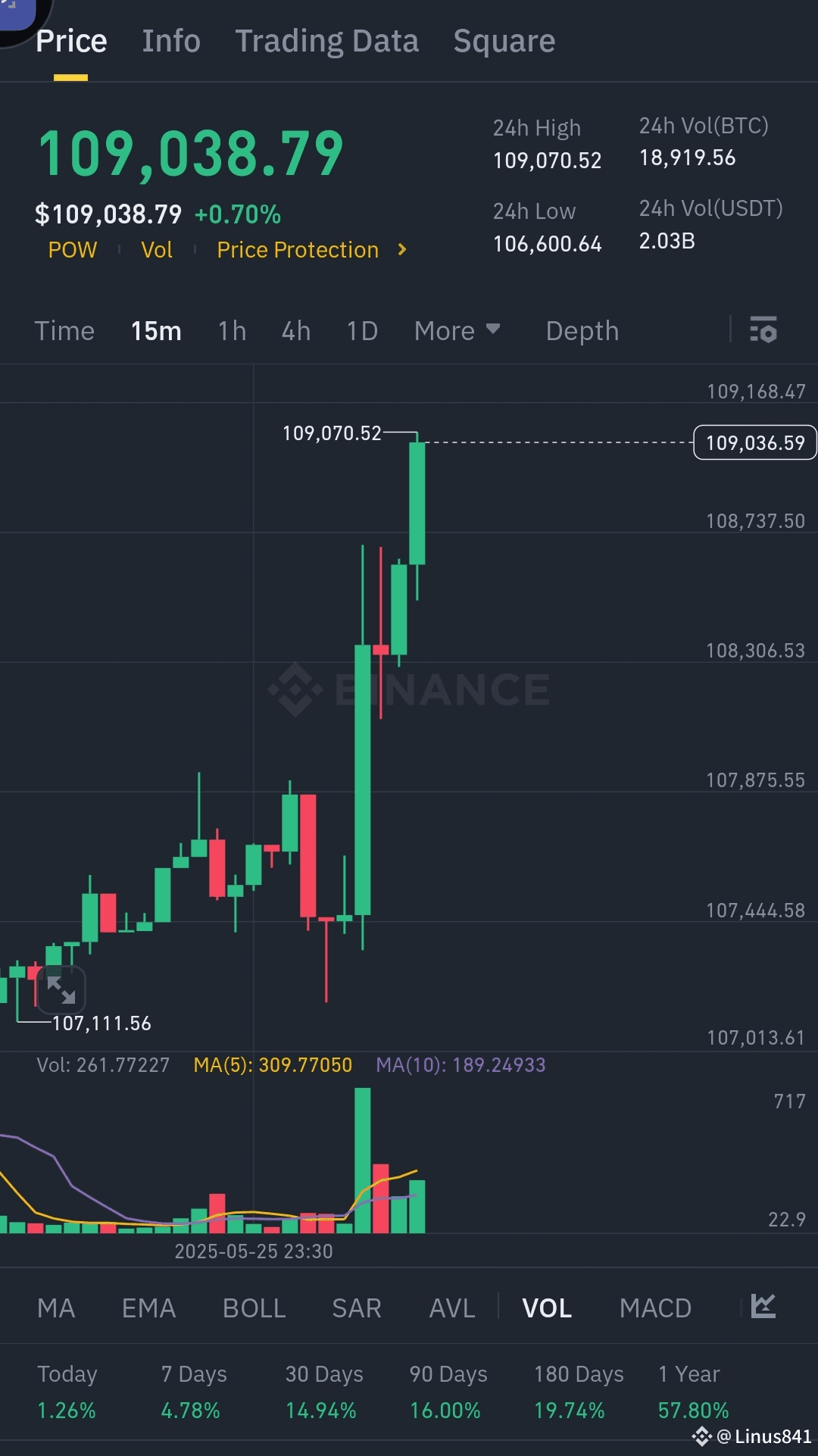Click the Depth view option
Screen dimensions: 818x1456
pos(582,330)
